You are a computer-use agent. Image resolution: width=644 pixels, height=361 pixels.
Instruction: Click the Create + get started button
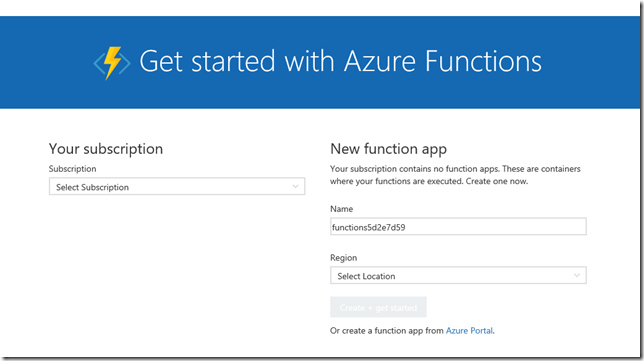click(378, 307)
